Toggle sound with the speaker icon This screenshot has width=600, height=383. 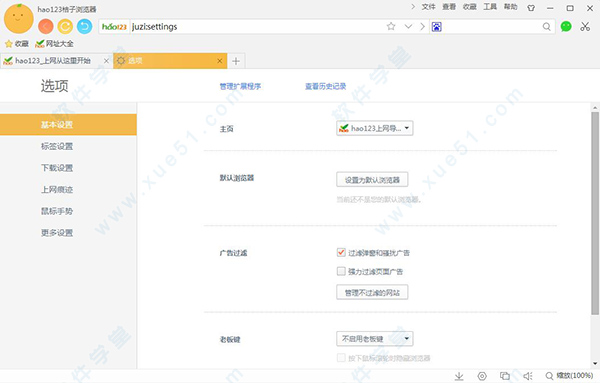[x=528, y=376]
